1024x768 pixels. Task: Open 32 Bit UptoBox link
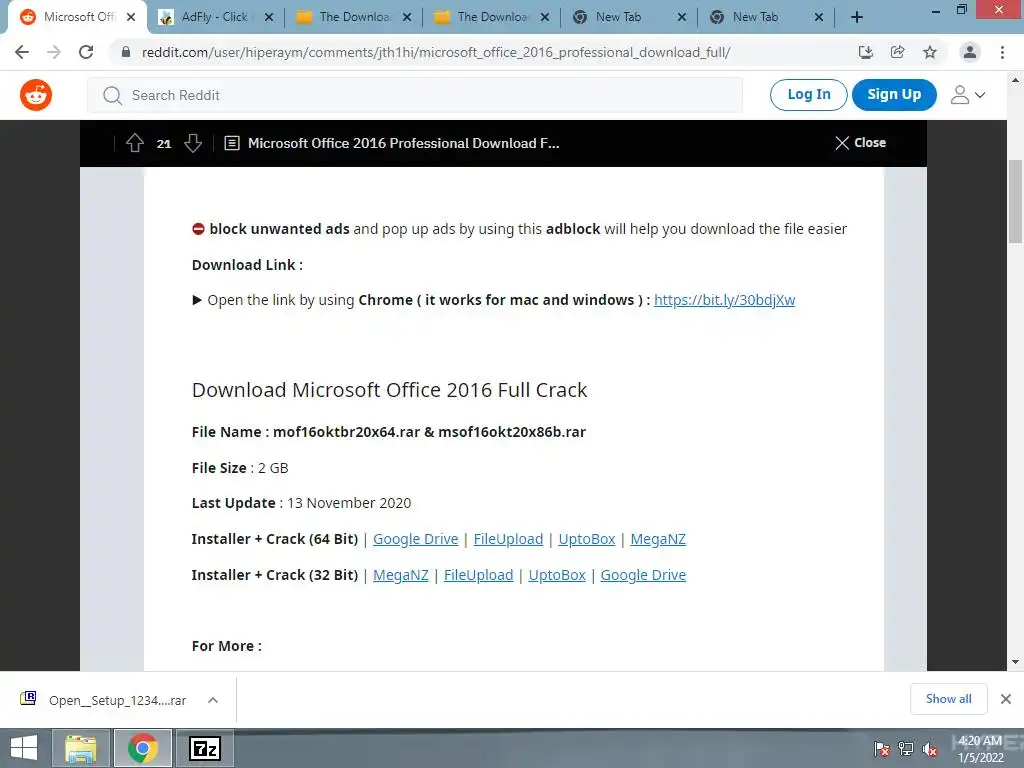point(556,575)
